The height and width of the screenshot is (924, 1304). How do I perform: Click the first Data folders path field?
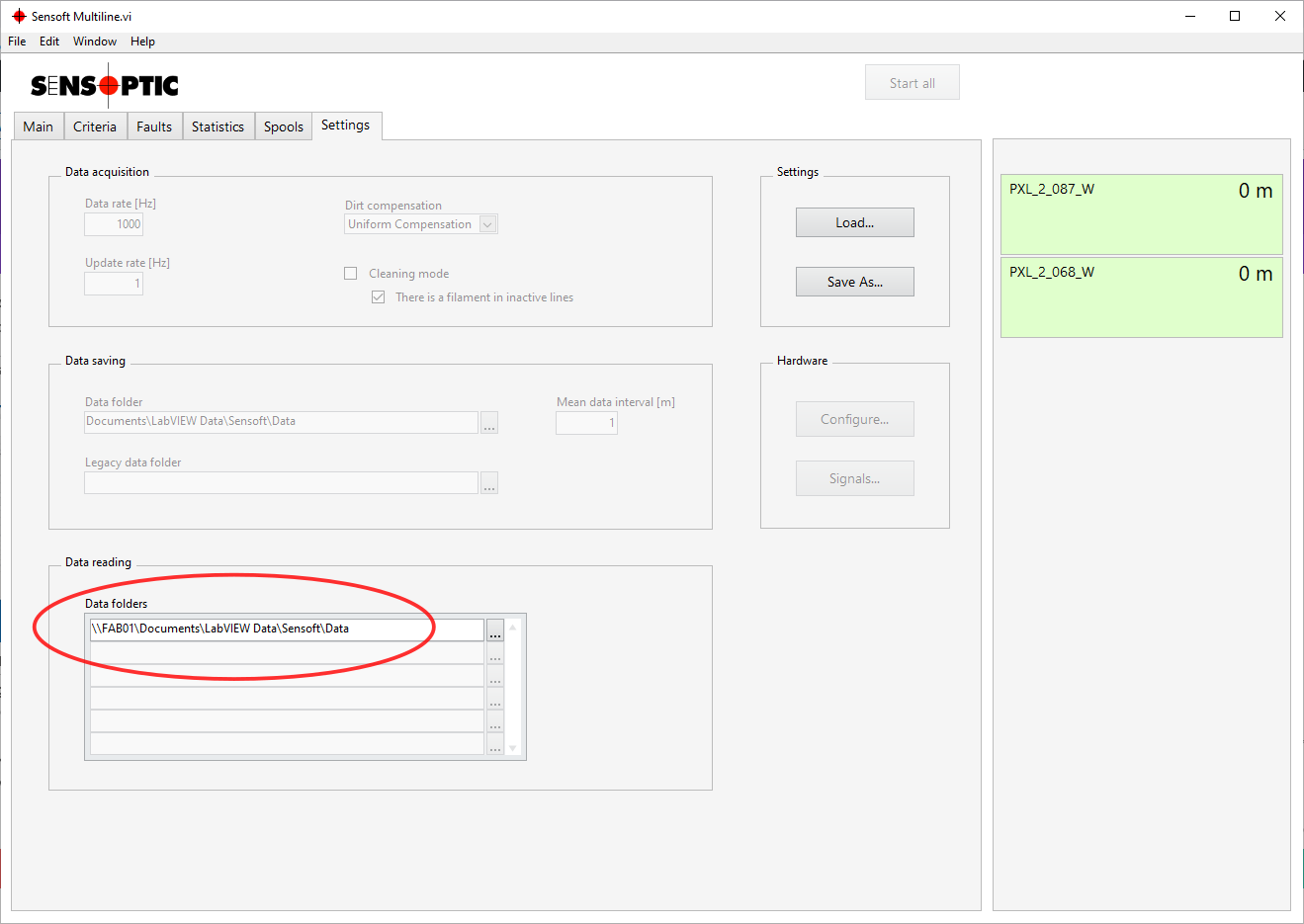point(286,630)
